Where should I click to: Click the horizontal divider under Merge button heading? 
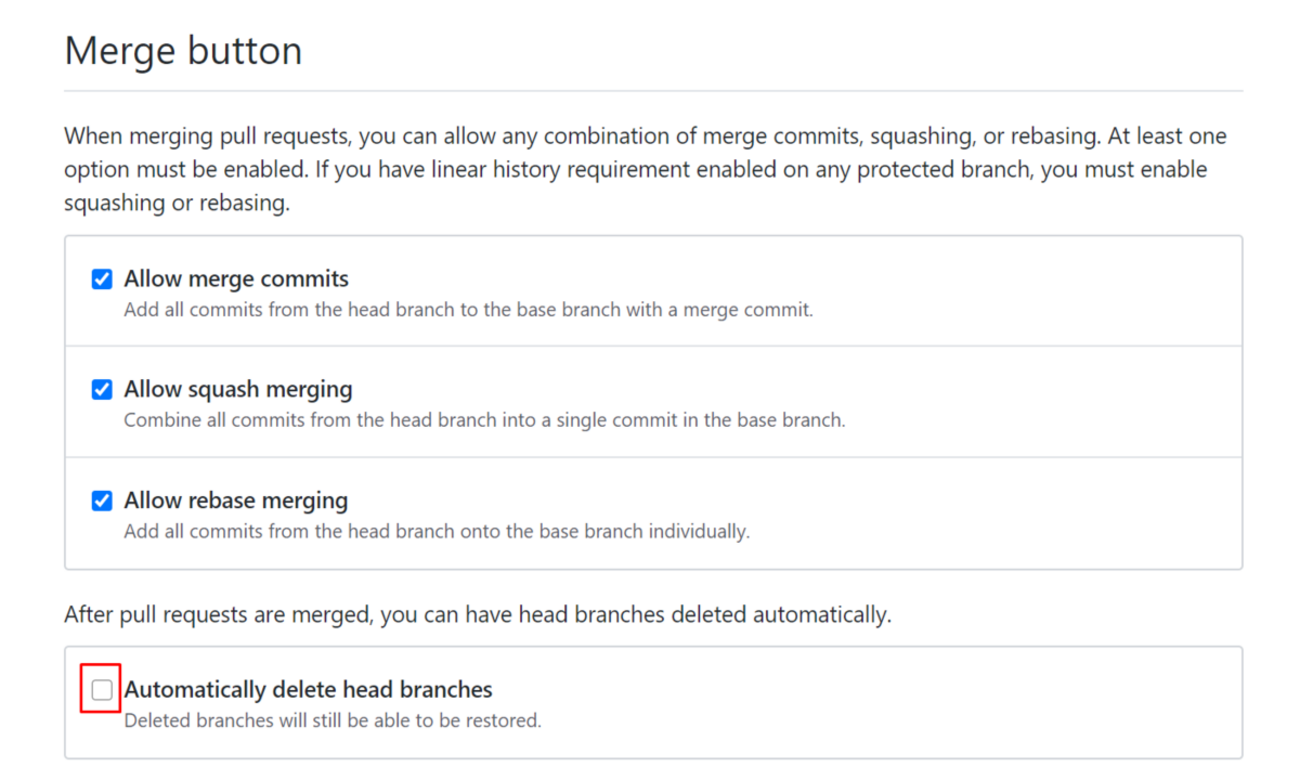[x=653, y=91]
